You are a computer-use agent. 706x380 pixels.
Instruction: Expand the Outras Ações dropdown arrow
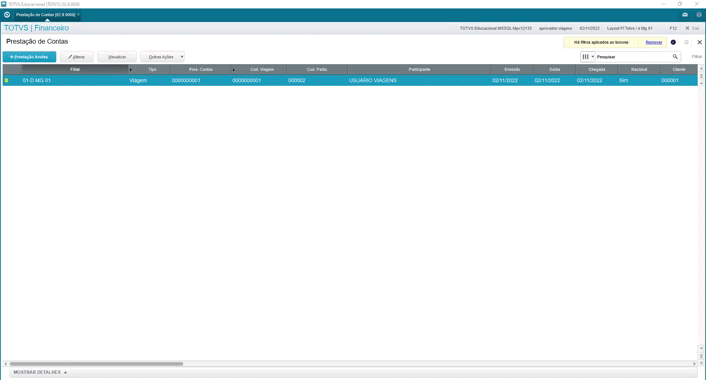(182, 57)
